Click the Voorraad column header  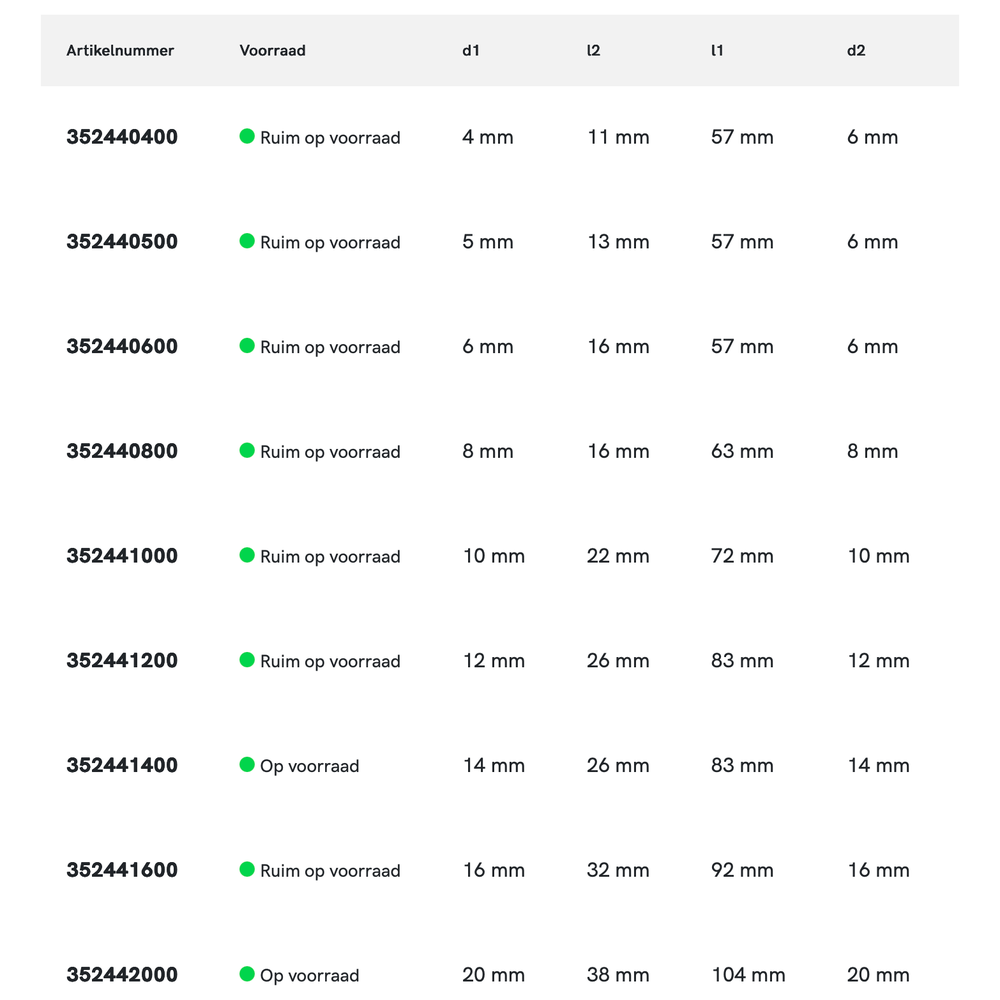click(272, 50)
